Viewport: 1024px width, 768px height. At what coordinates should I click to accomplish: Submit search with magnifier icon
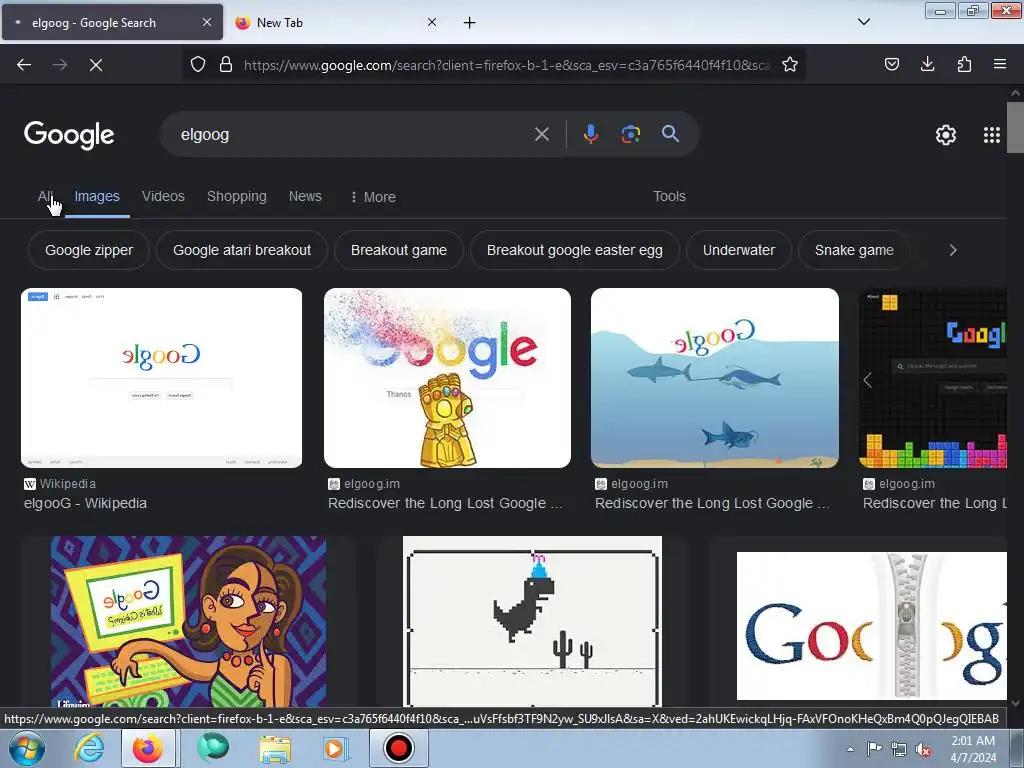click(x=671, y=134)
